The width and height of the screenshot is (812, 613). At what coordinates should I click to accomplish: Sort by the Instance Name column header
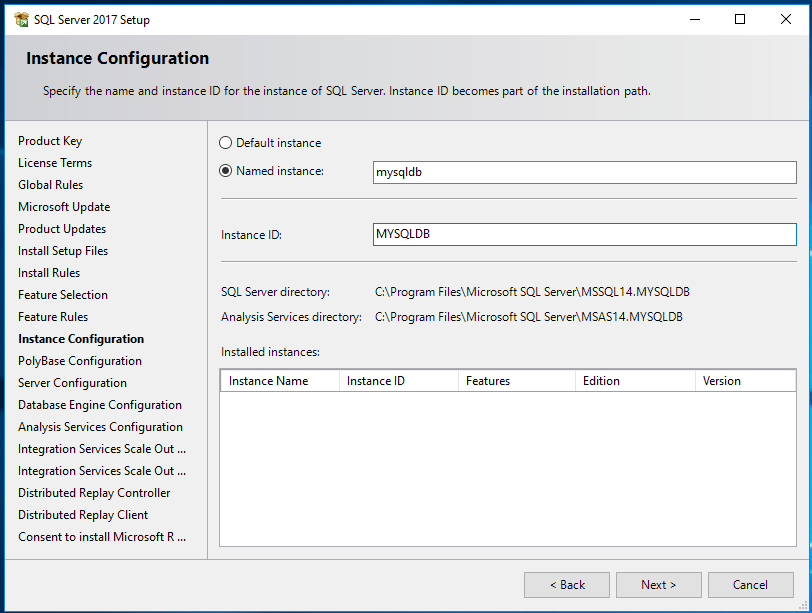(268, 381)
